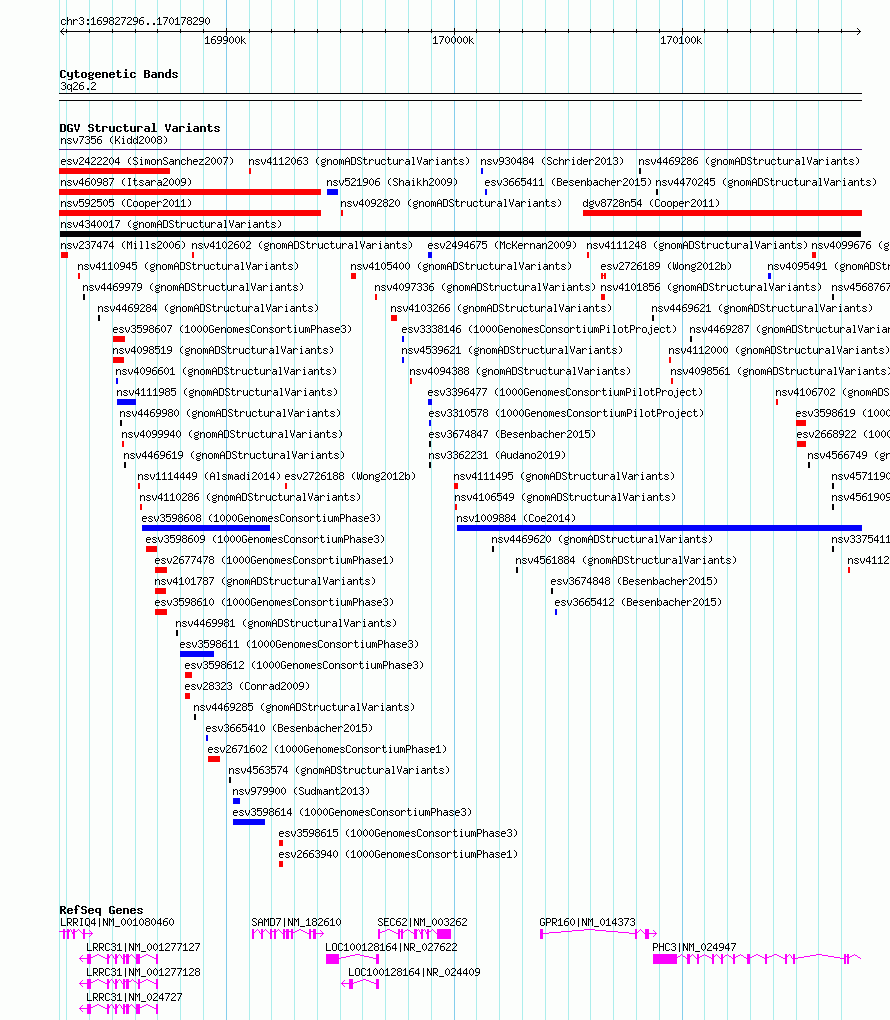Click the PHC3 NM_024947 gene label
This screenshot has height=1020, width=890.
tap(694, 948)
